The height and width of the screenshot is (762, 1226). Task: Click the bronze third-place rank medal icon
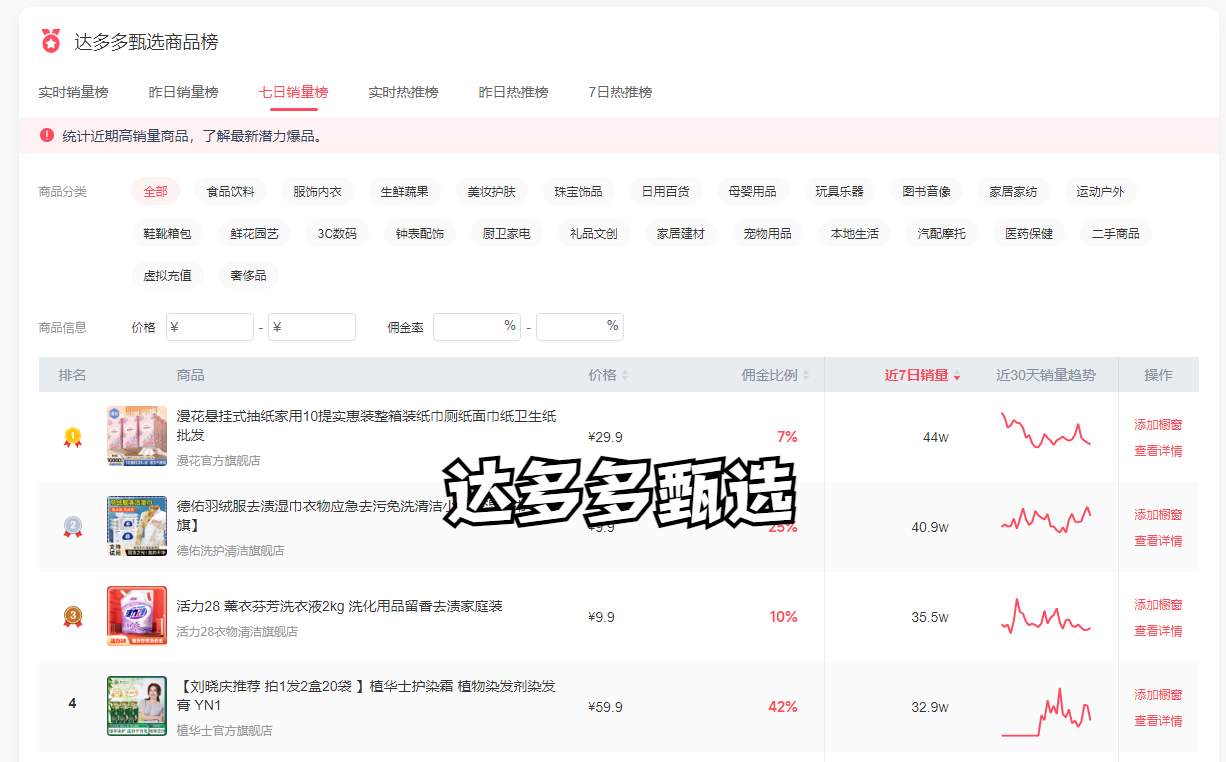pyautogui.click(x=72, y=617)
